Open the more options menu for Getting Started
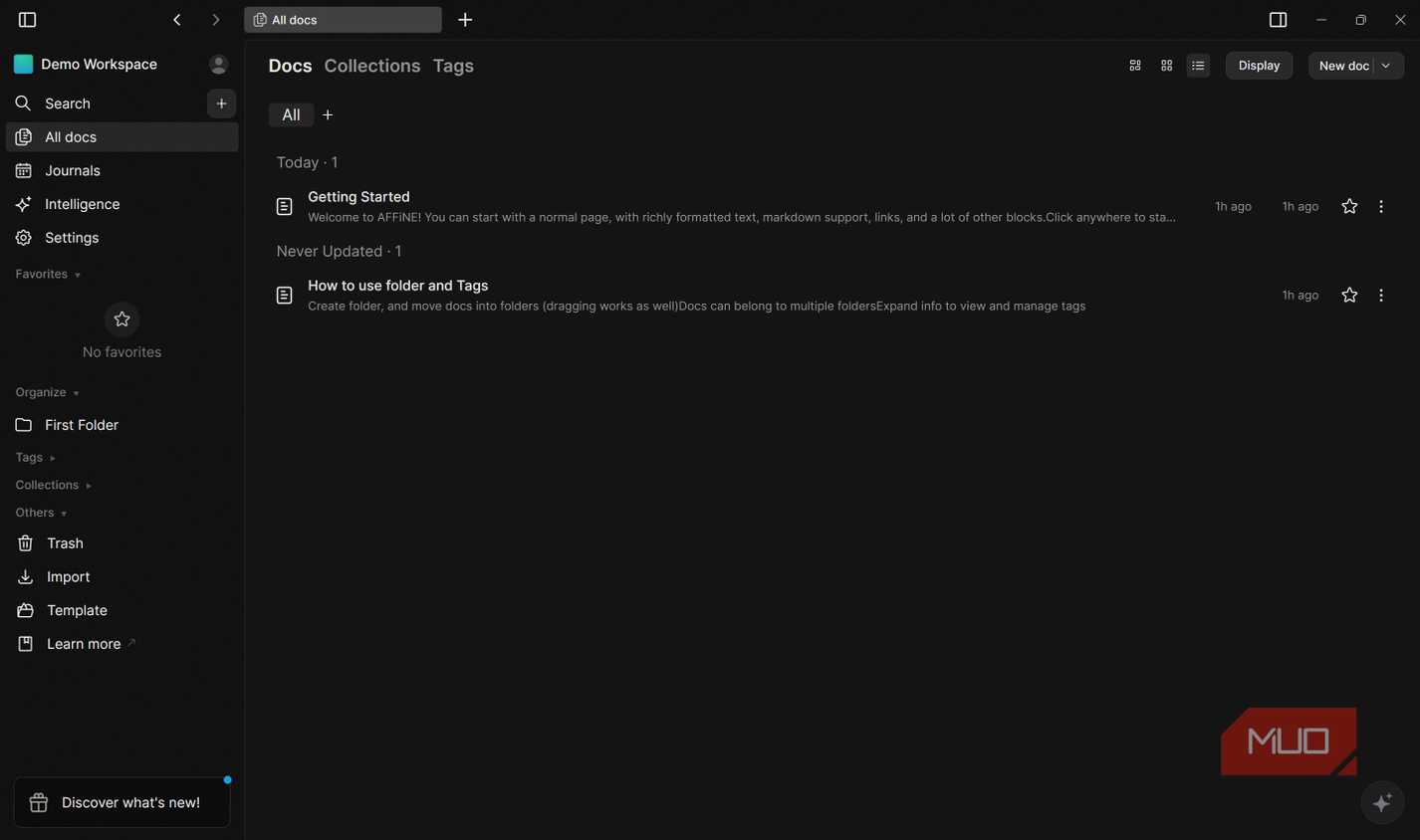The width and height of the screenshot is (1420, 840). click(x=1381, y=207)
